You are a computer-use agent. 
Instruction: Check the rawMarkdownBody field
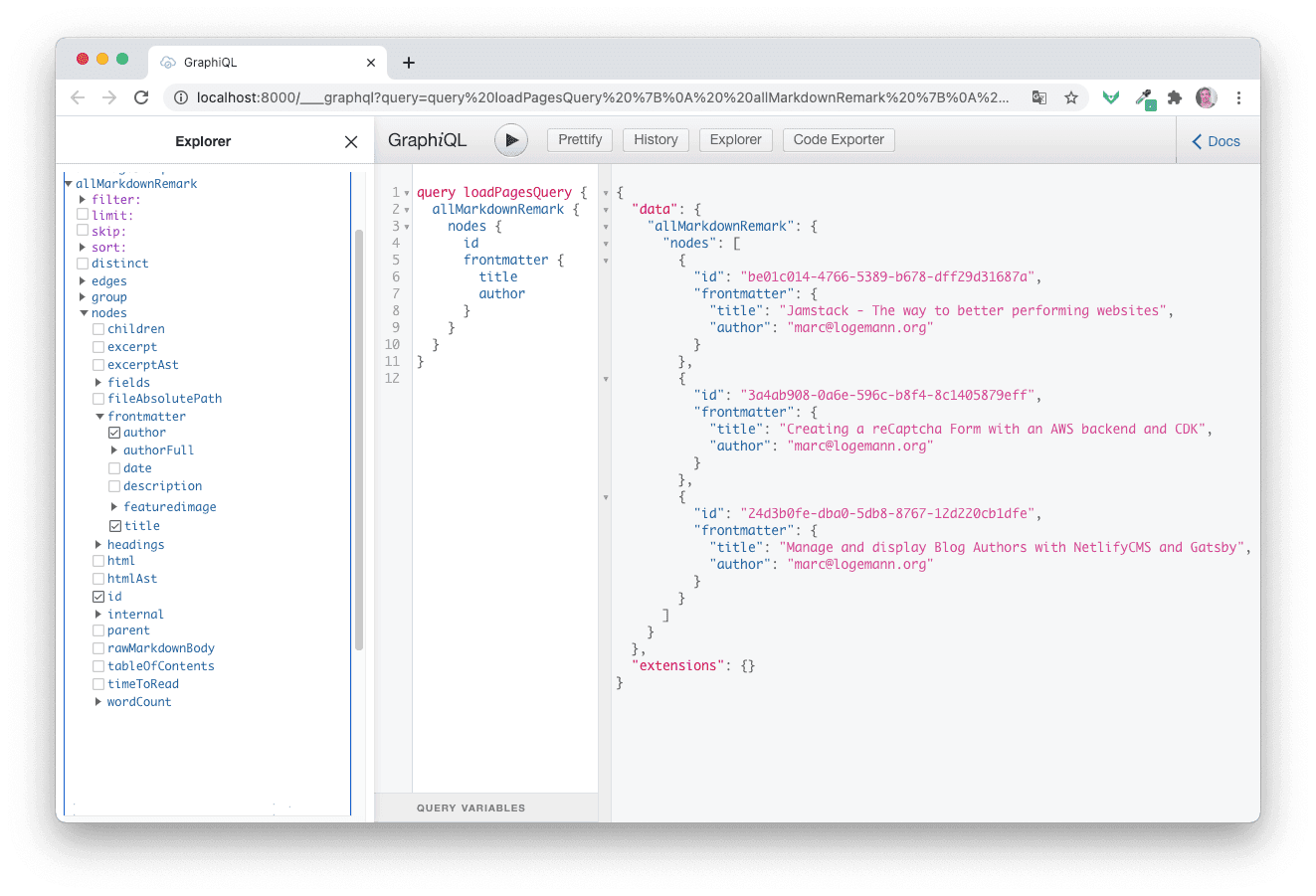click(98, 648)
